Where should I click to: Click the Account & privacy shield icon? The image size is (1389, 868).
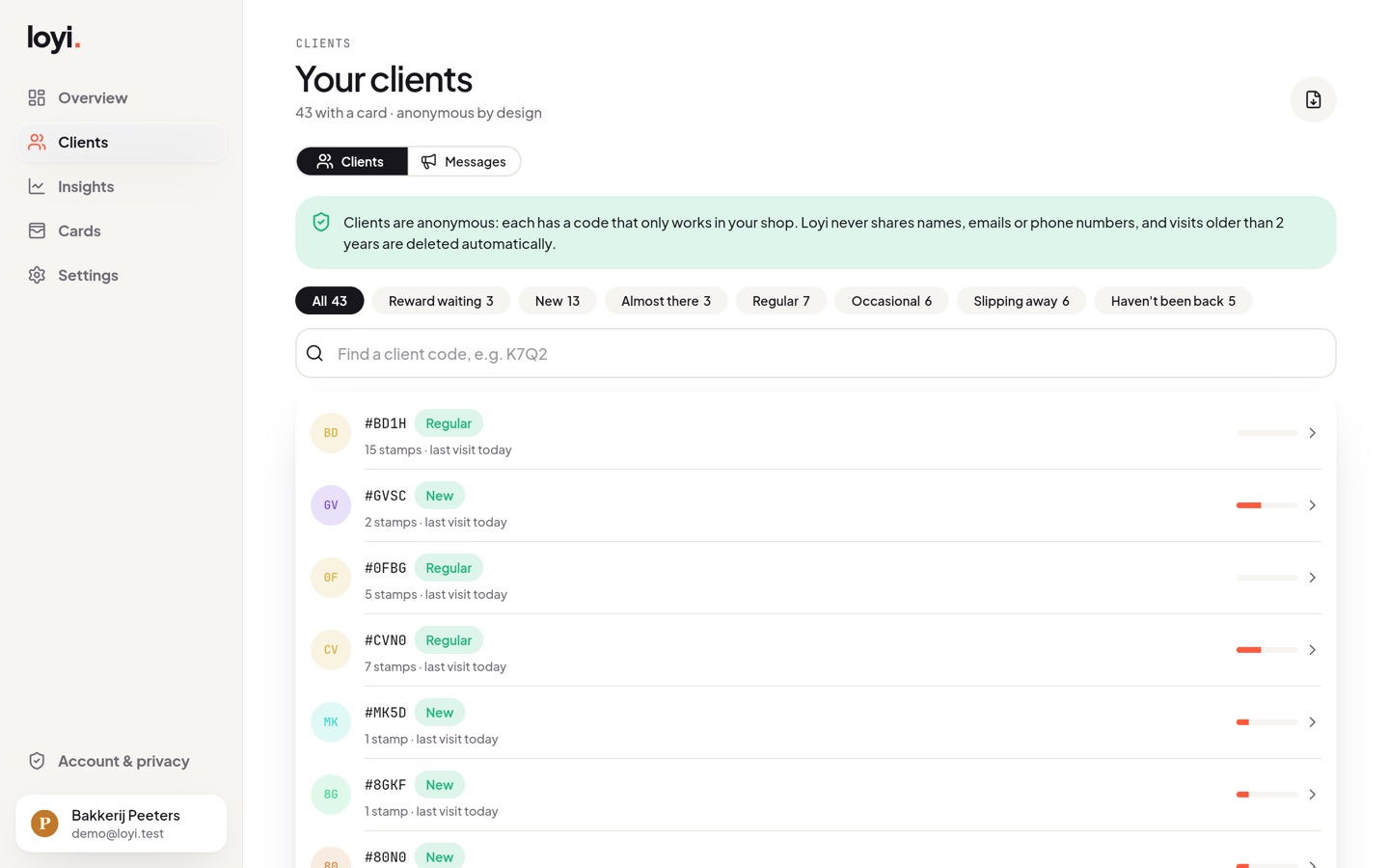pyautogui.click(x=37, y=761)
